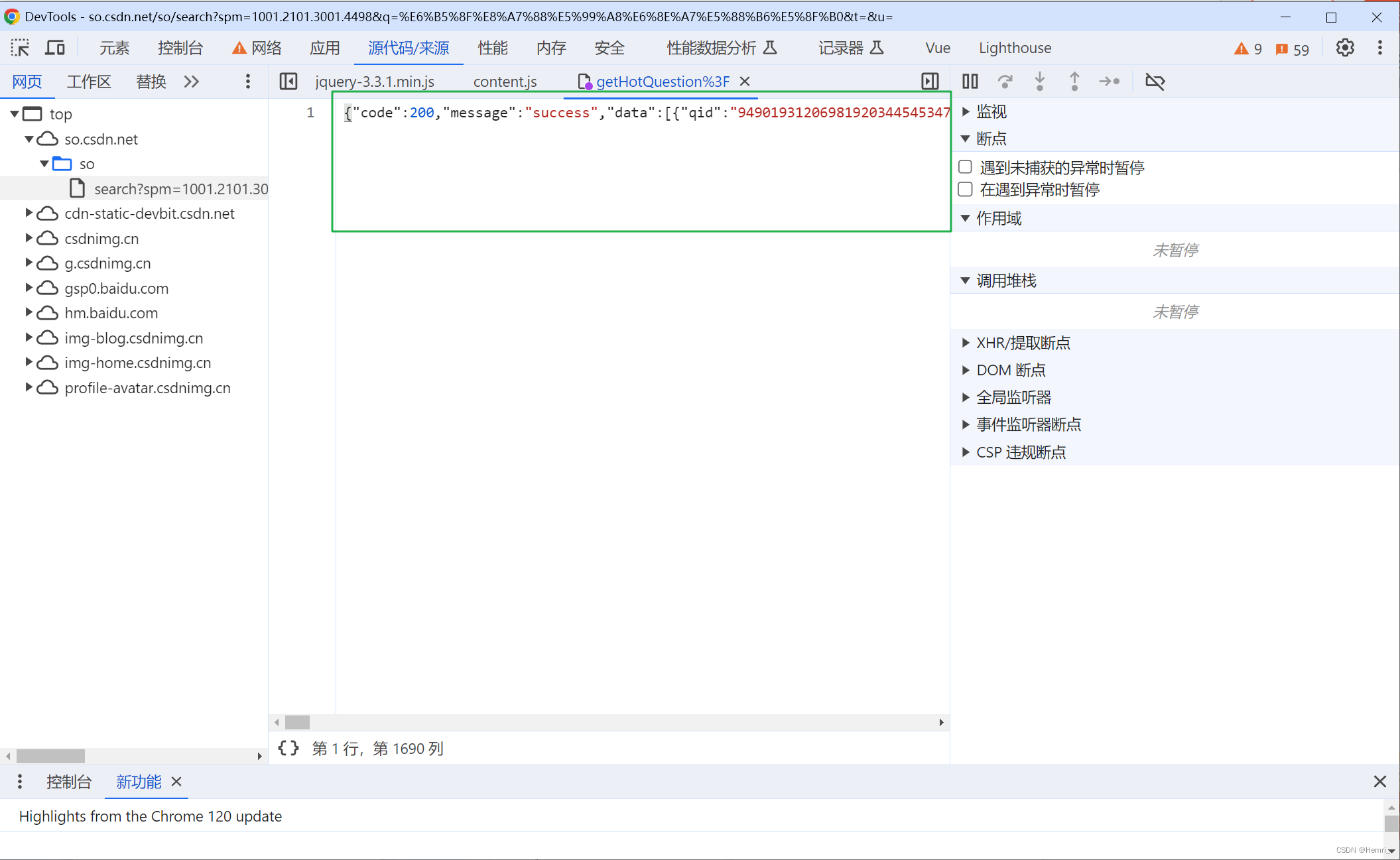Switch to the 安全 Security panel
The image size is (1400, 860).
pos(609,48)
